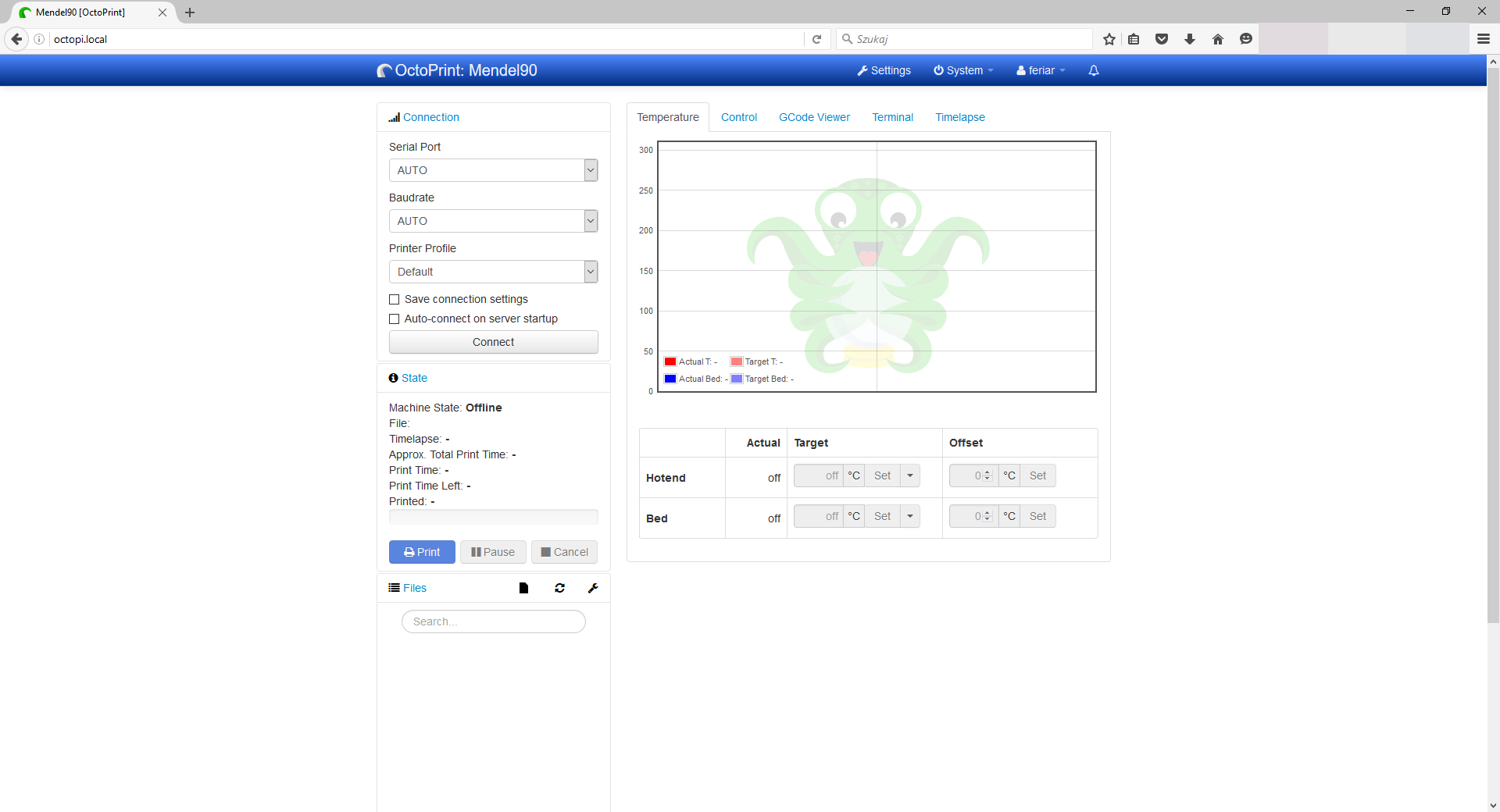Image resolution: width=1500 pixels, height=812 pixels.
Task: Click the Hotend offset spinner field
Action: click(973, 475)
